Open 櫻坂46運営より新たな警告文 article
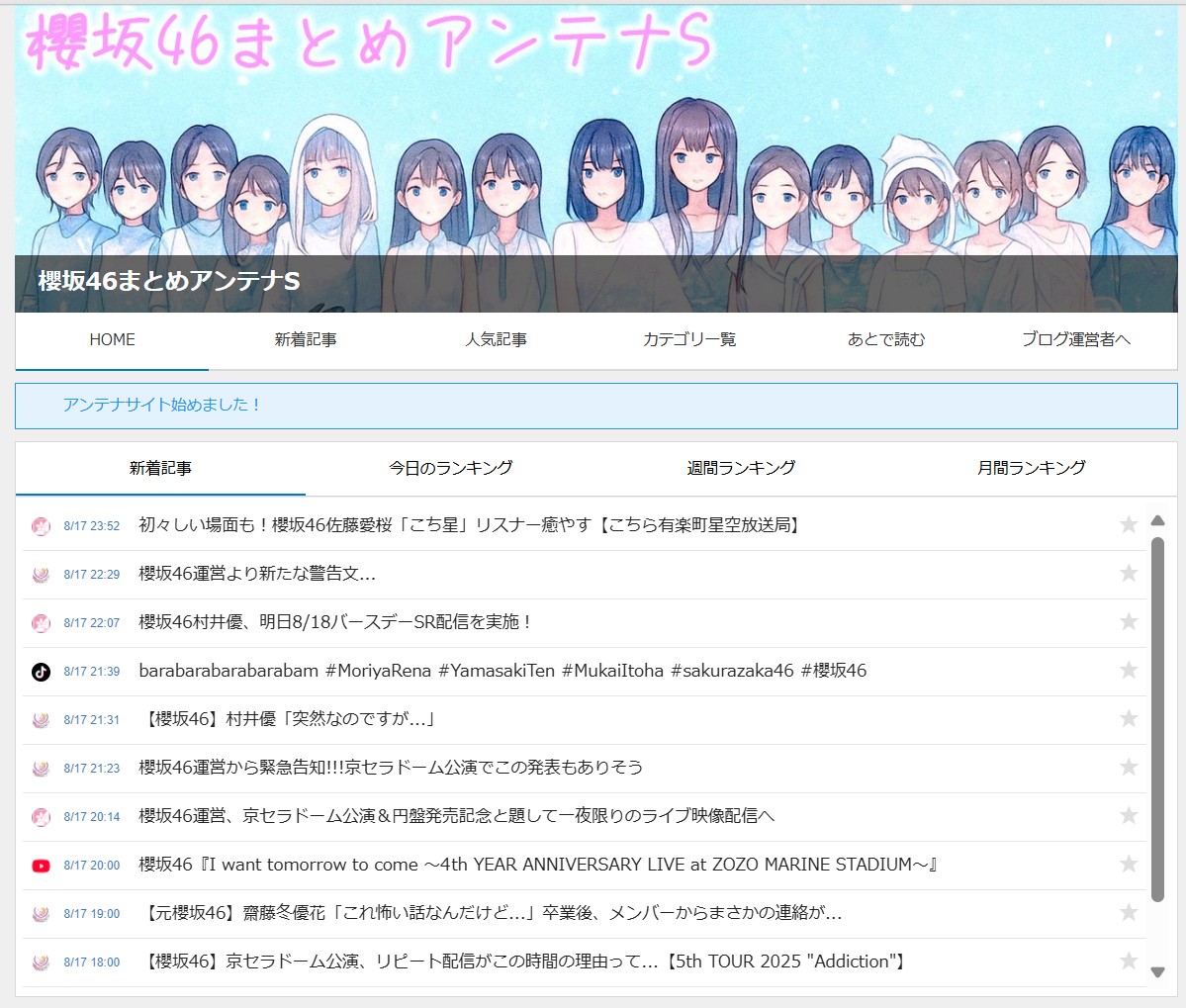Viewport: 1186px width, 1008px height. coord(257,573)
